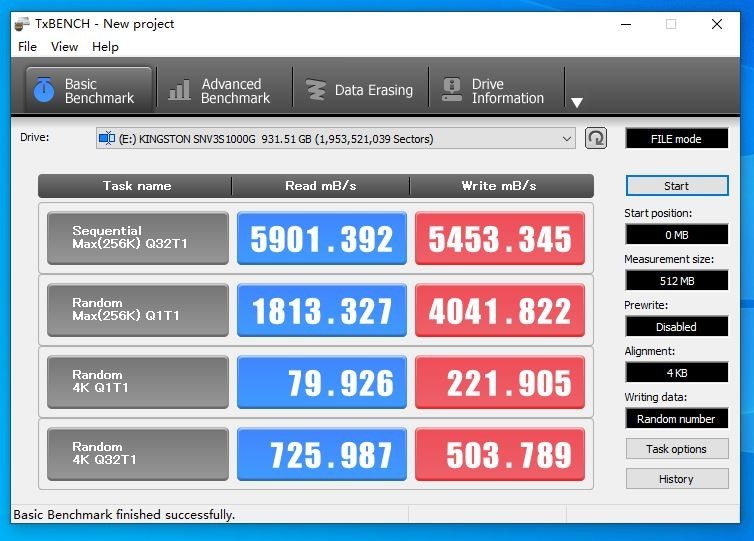Switch to the Data Erasing tab

[x=361, y=90]
